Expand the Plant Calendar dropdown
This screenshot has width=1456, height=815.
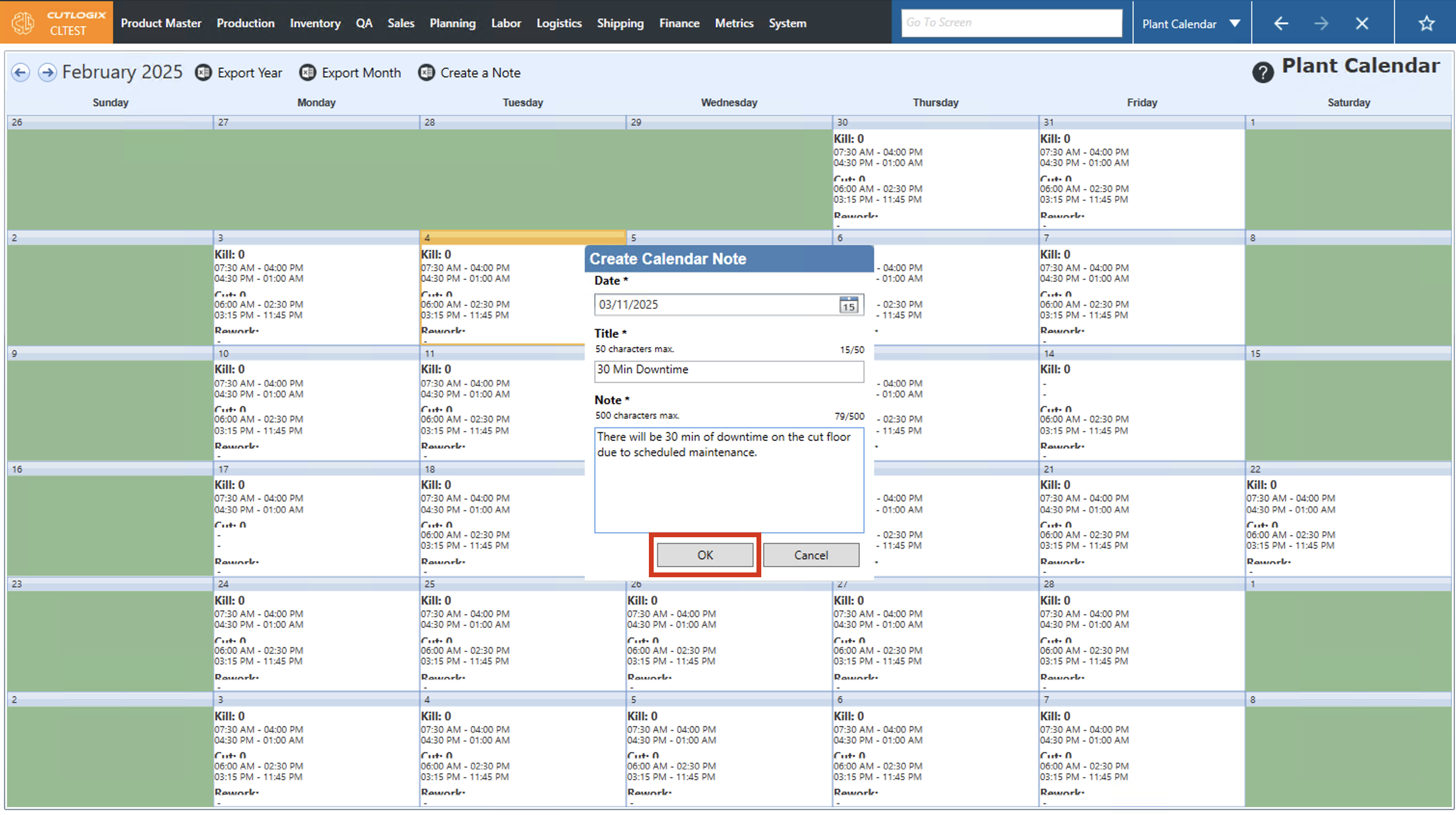tap(1235, 23)
